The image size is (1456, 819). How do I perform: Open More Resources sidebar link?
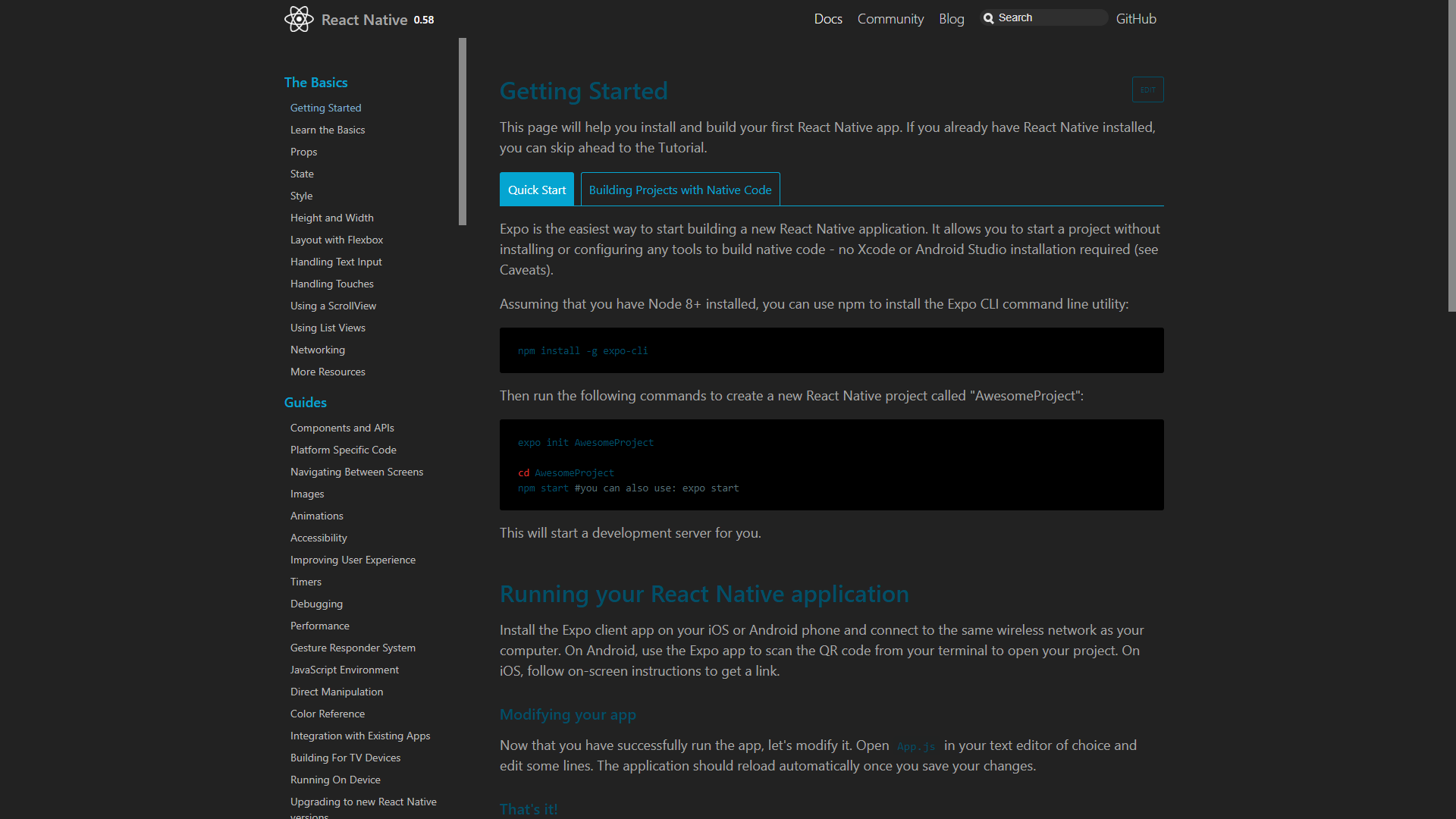328,372
